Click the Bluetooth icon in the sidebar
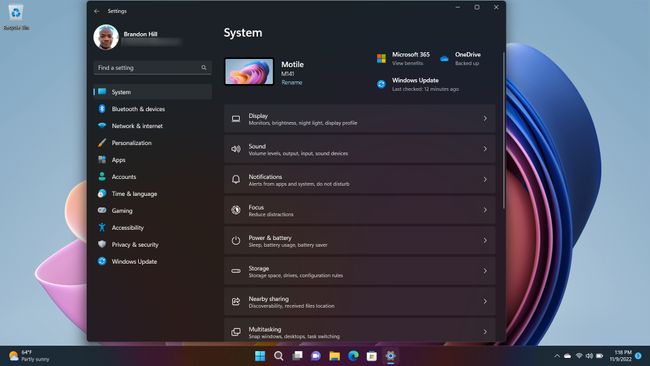This screenshot has height=366, width=650. (x=102, y=109)
